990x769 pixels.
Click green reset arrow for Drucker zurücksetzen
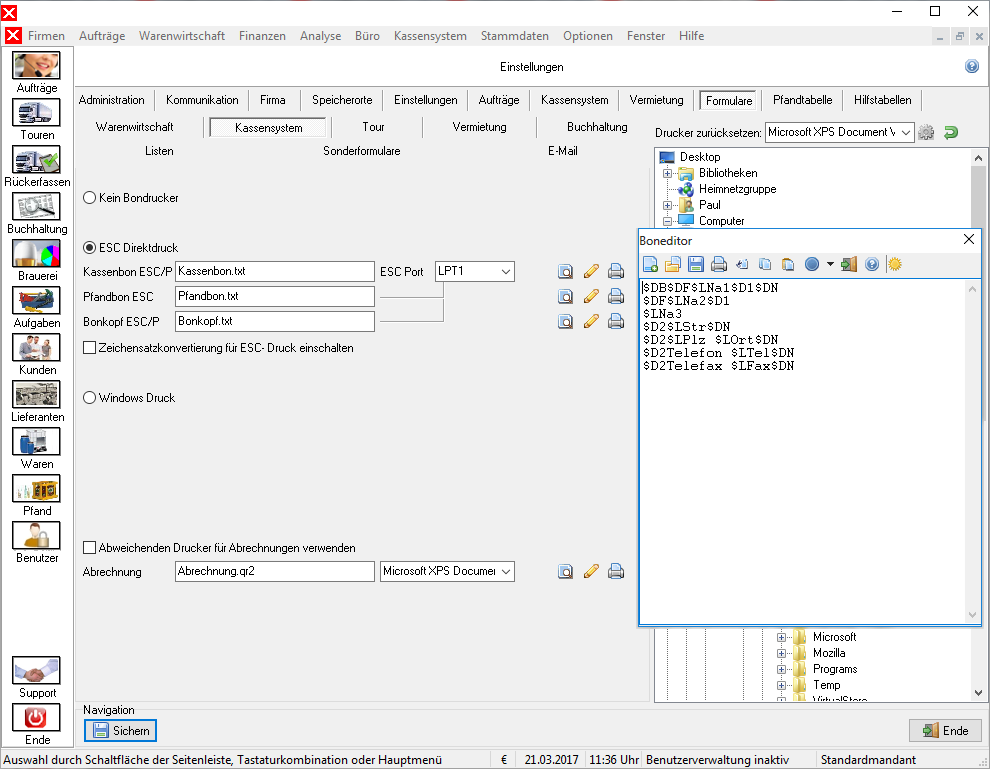951,133
